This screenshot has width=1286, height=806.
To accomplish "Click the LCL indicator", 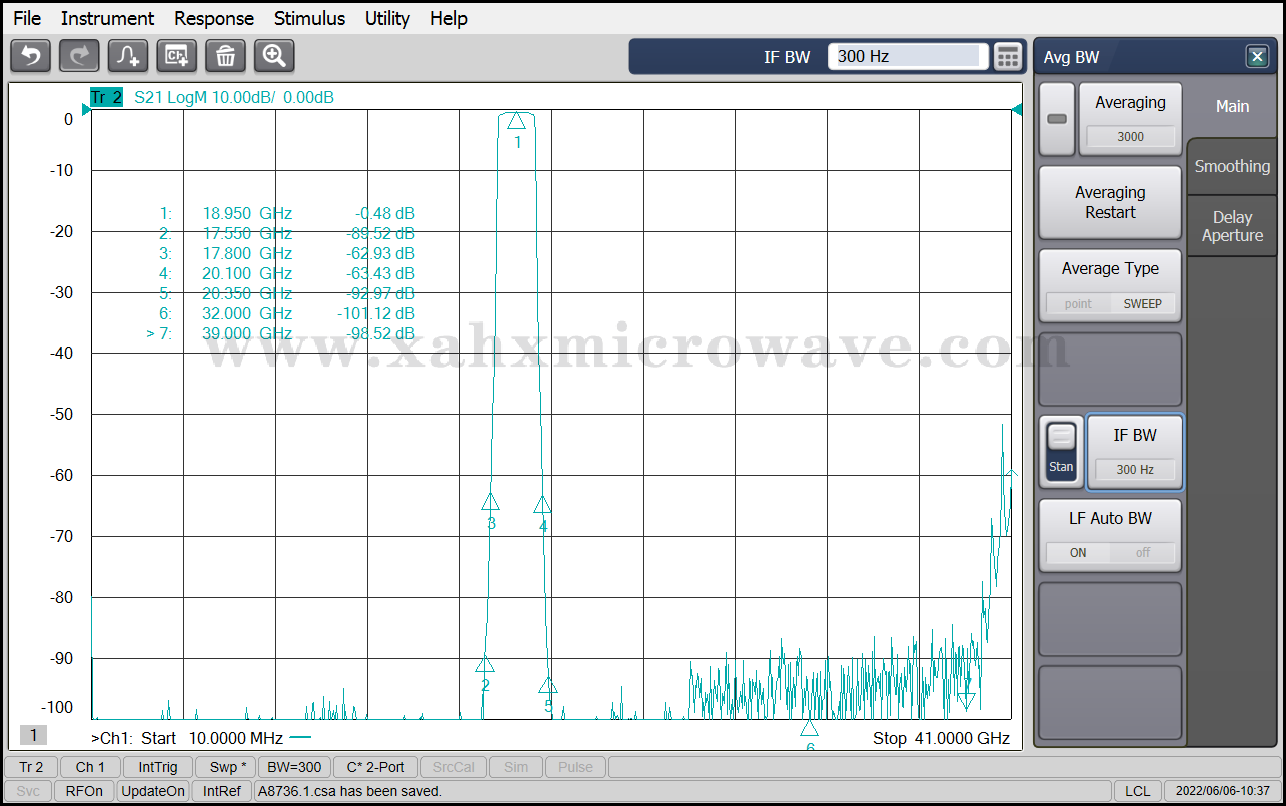I will click(1137, 791).
